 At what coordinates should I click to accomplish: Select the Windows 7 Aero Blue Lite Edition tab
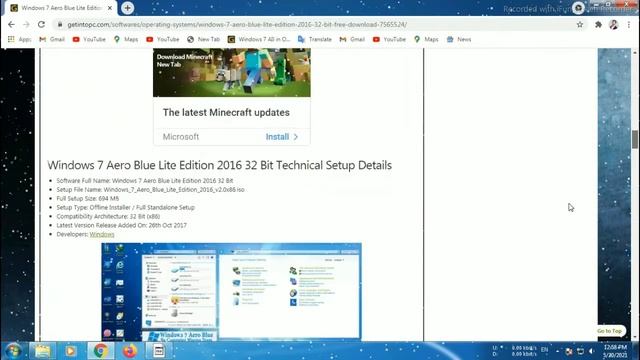(x=61, y=8)
